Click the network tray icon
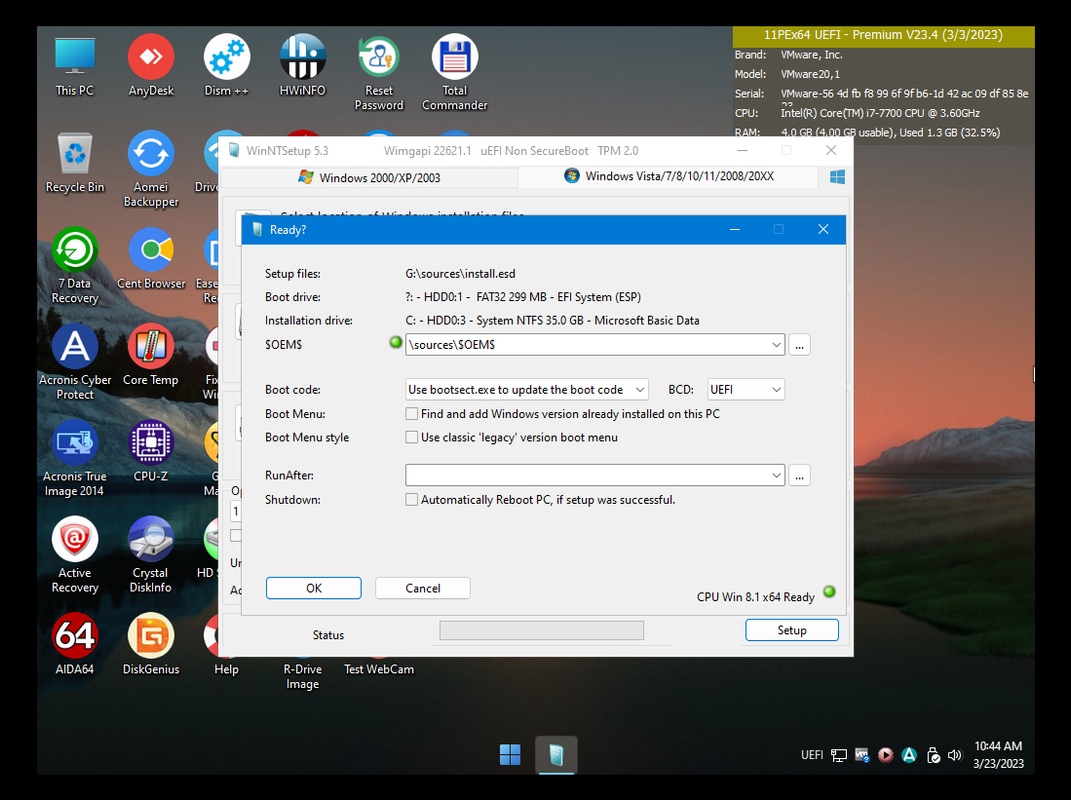The image size is (1071, 800). [x=839, y=755]
